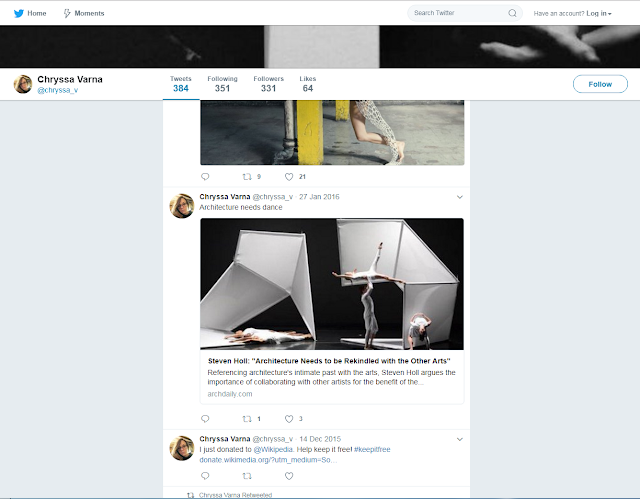Image resolution: width=640 pixels, height=499 pixels.
Task: Retweet the Wikipedia donation tweet
Action: click(x=247, y=476)
